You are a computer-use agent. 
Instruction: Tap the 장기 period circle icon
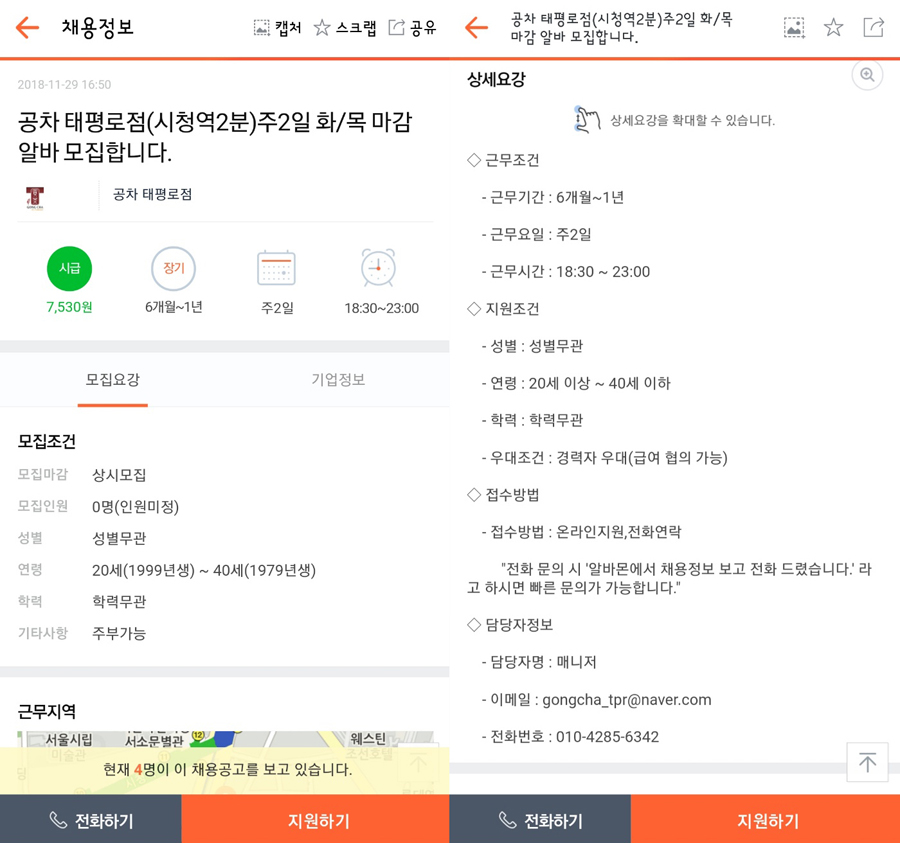coord(173,269)
